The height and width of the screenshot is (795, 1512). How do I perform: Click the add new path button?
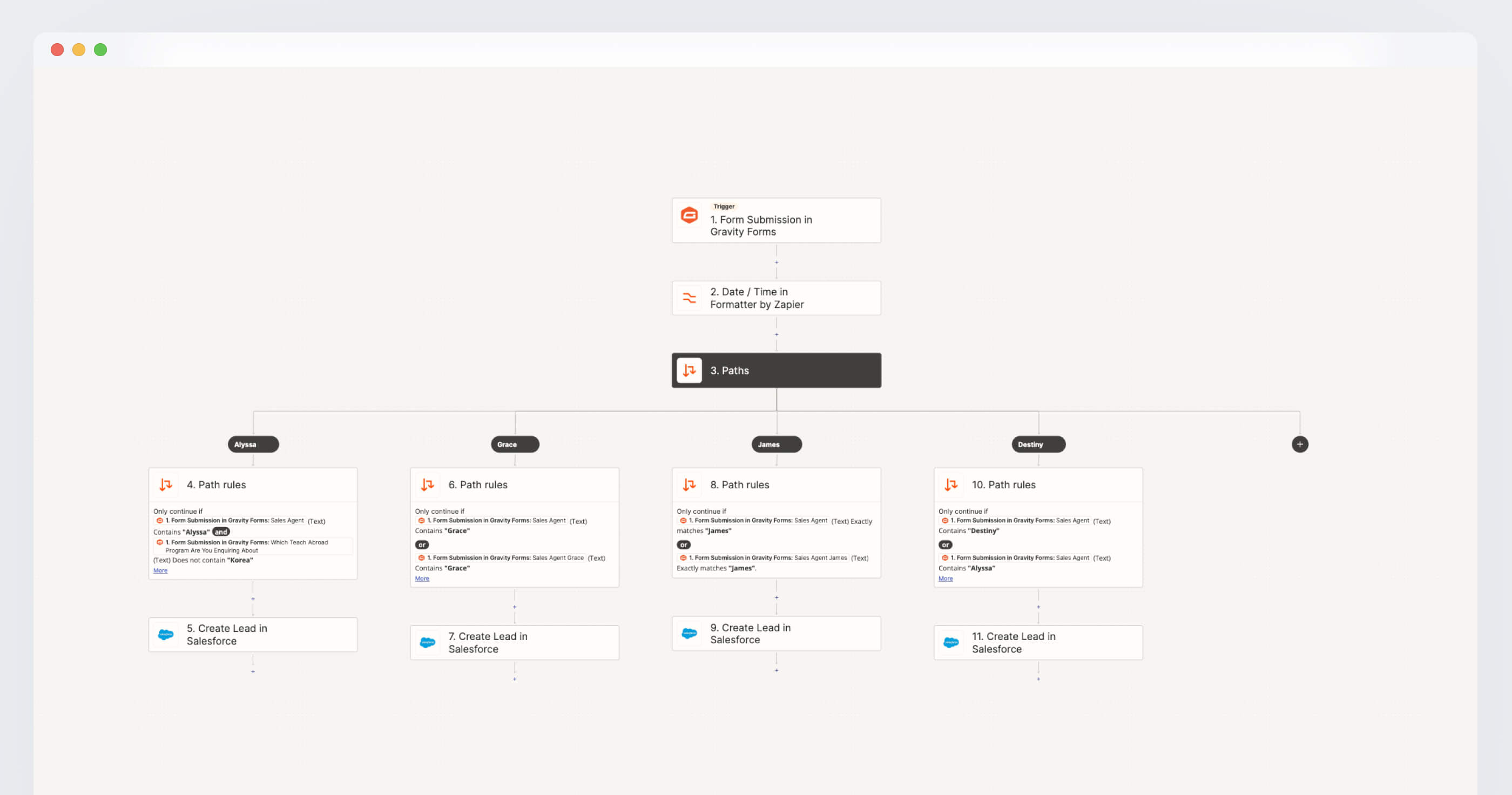[1298, 444]
